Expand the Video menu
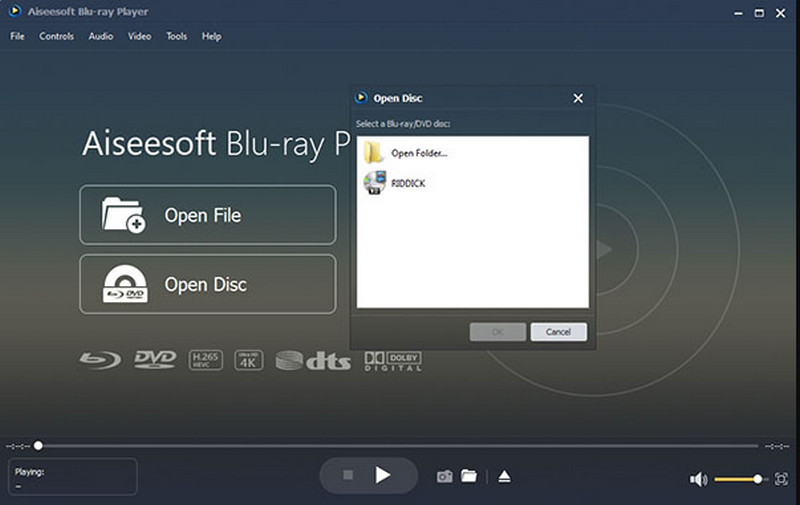The height and width of the screenshot is (505, 800). [139, 36]
